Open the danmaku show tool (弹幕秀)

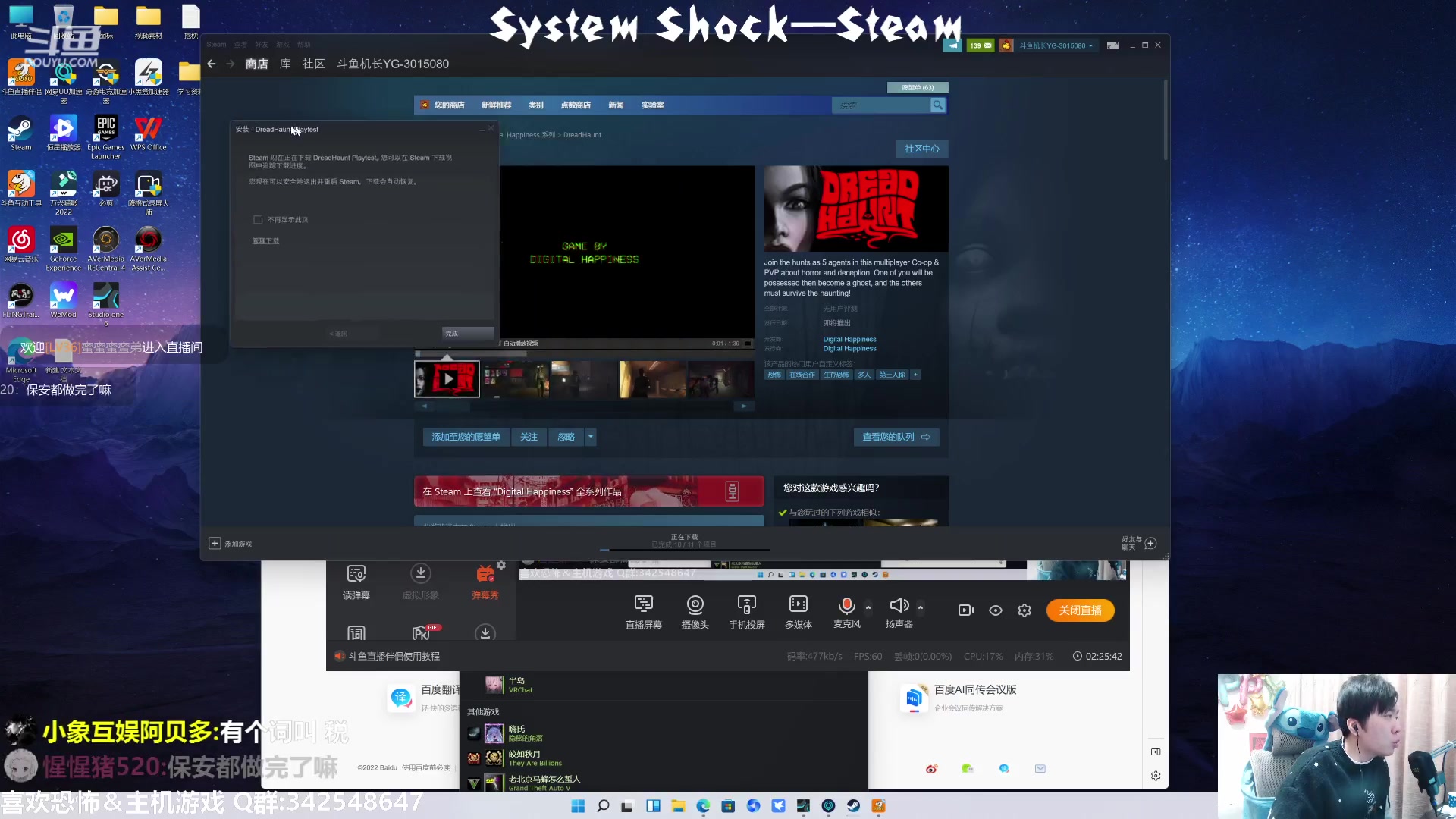click(x=485, y=582)
